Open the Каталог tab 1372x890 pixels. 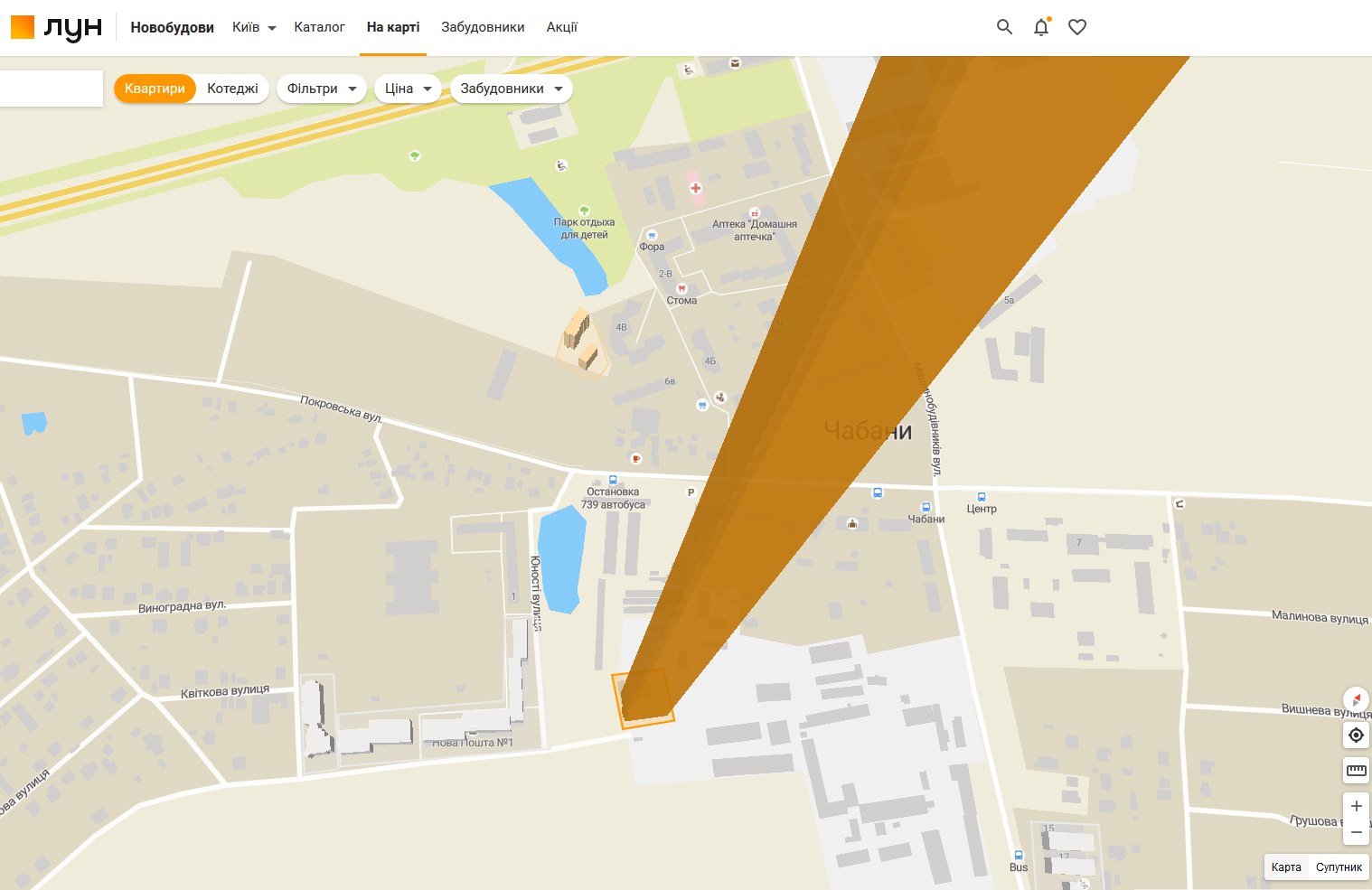point(319,27)
